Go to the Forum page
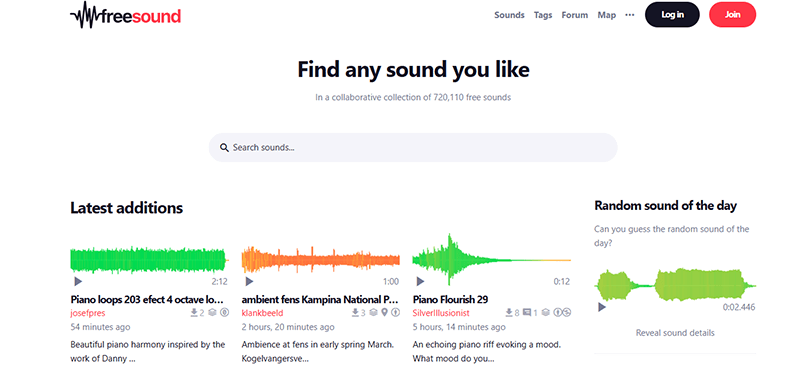This screenshot has height=365, width=800. 574,15
